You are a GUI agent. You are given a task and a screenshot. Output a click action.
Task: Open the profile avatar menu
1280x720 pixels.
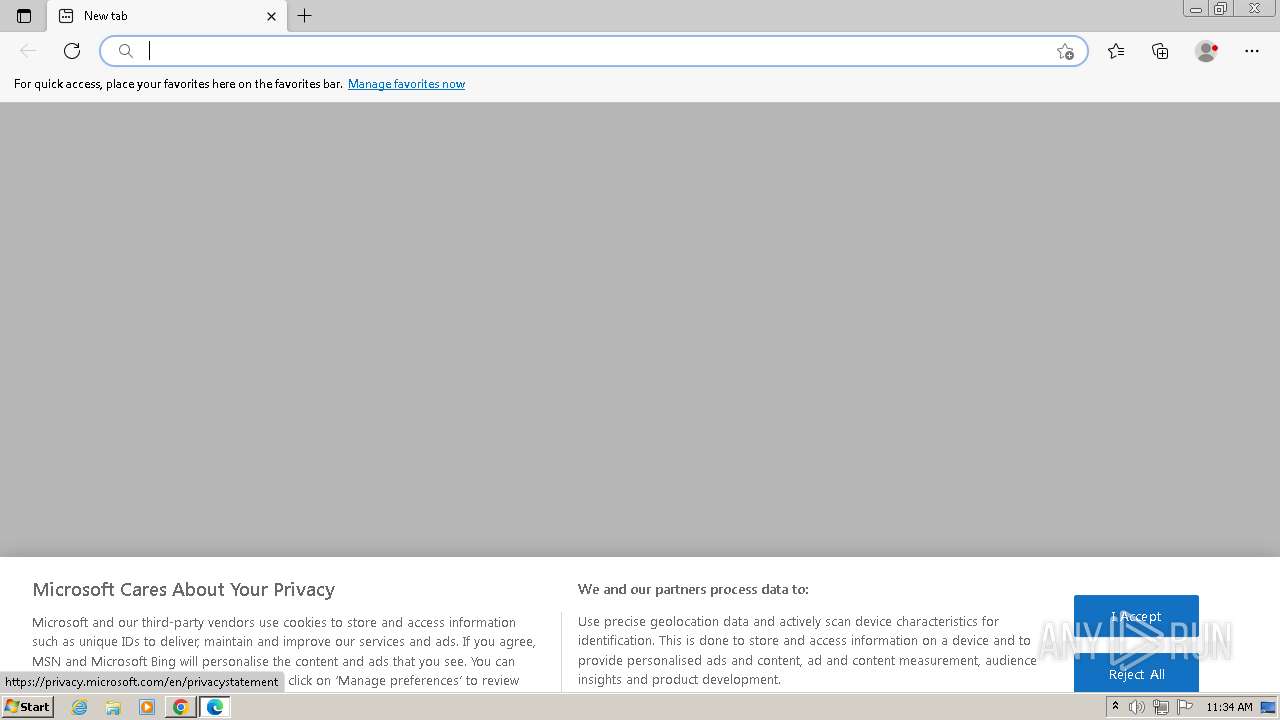pyautogui.click(x=1206, y=51)
